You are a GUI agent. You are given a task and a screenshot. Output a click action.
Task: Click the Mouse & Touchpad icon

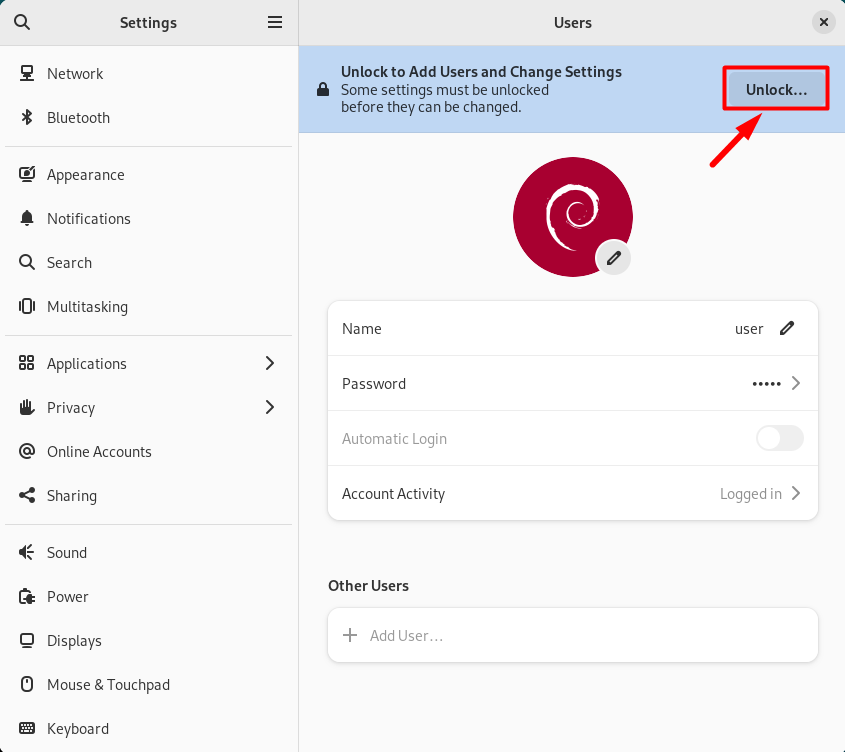pos(26,684)
